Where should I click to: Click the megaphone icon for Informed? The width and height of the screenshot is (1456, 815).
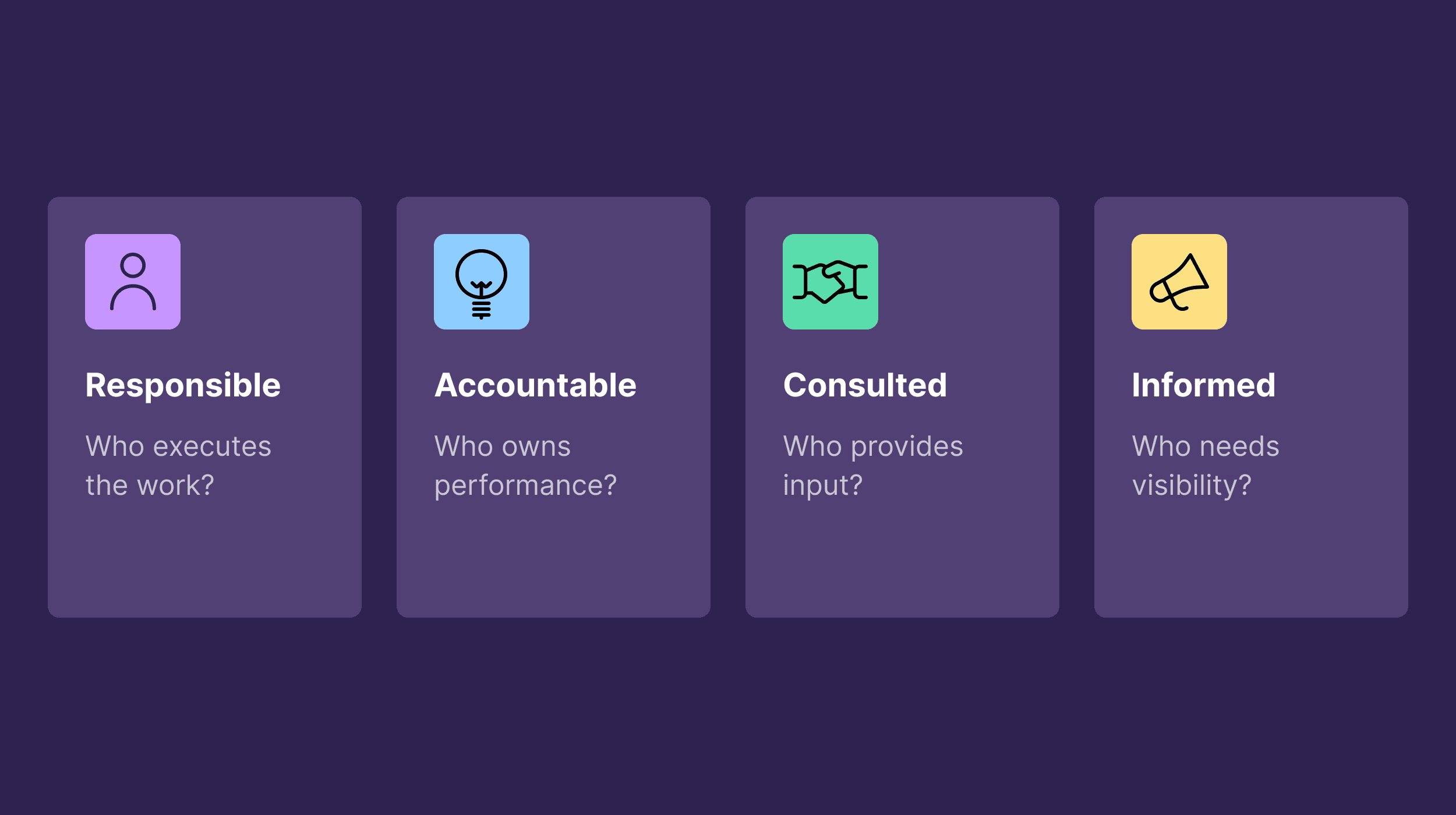tap(1179, 282)
